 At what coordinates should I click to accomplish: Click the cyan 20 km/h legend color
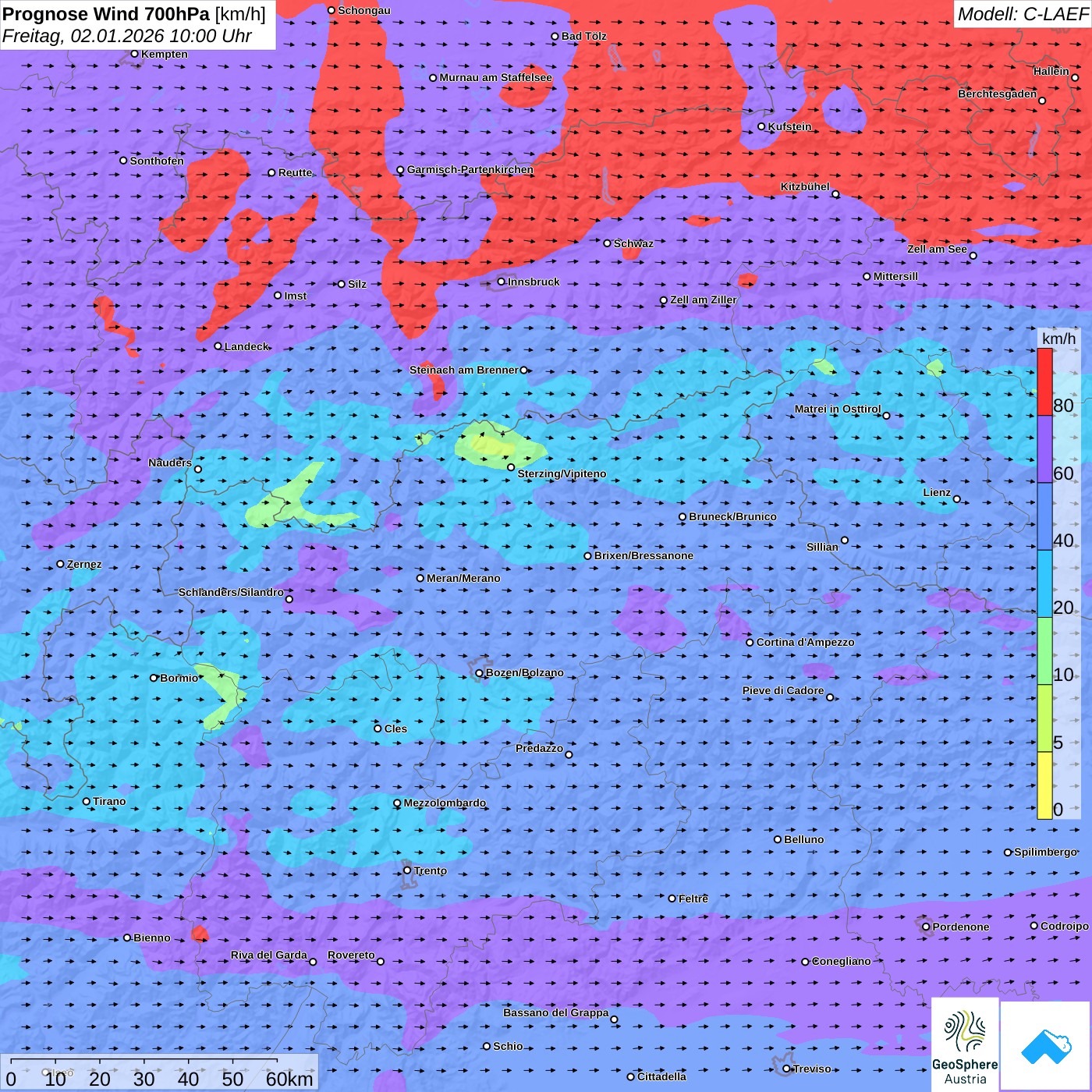(x=1044, y=584)
